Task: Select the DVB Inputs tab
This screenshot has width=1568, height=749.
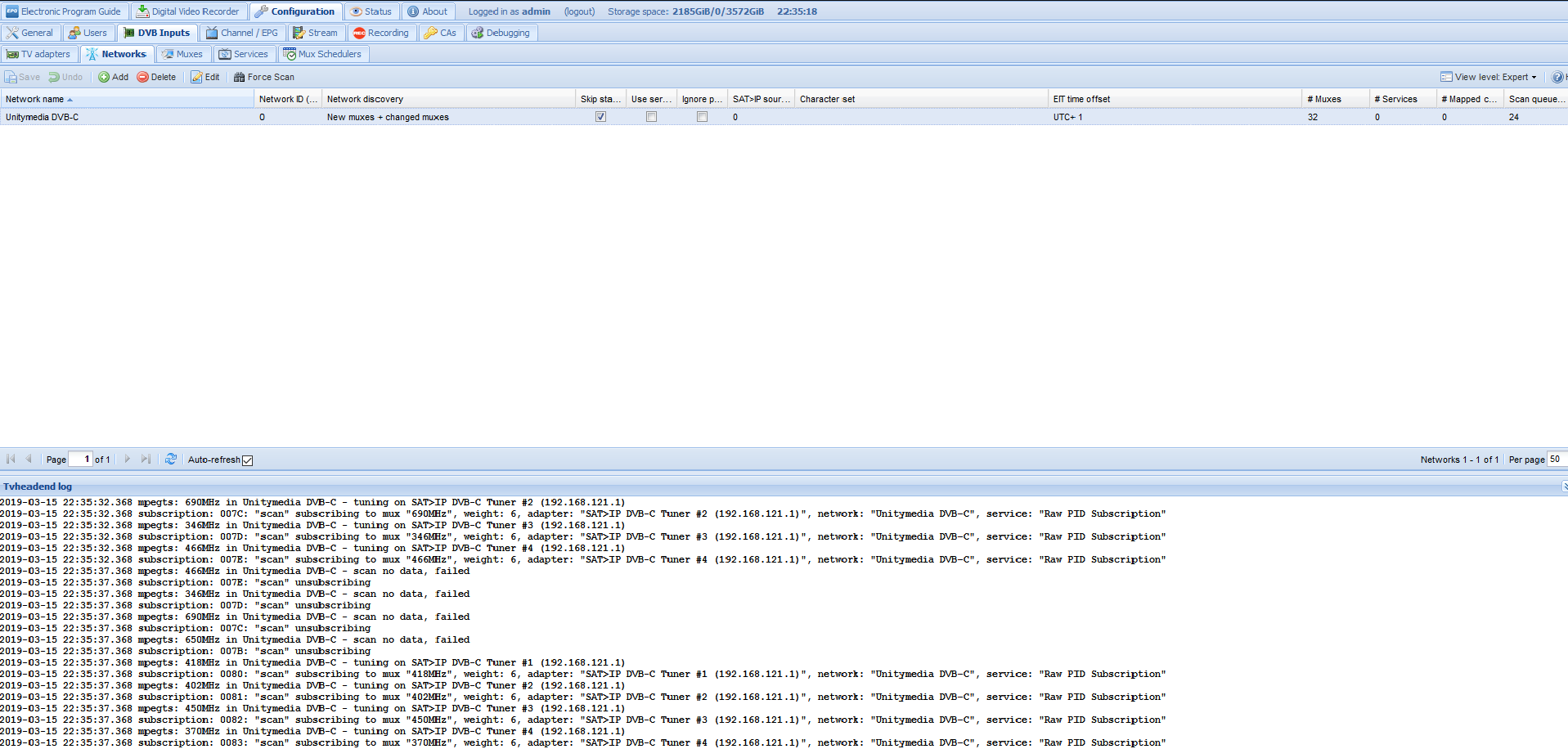Action: [157, 33]
